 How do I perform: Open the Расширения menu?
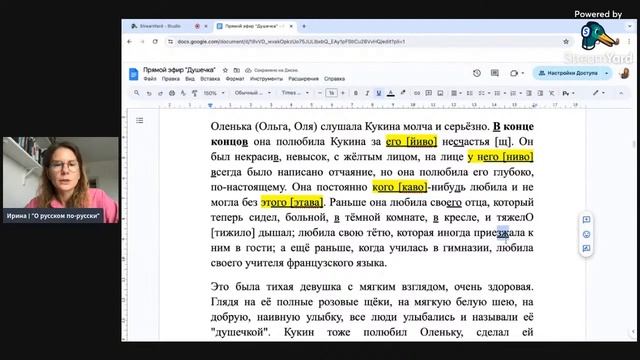pos(303,79)
